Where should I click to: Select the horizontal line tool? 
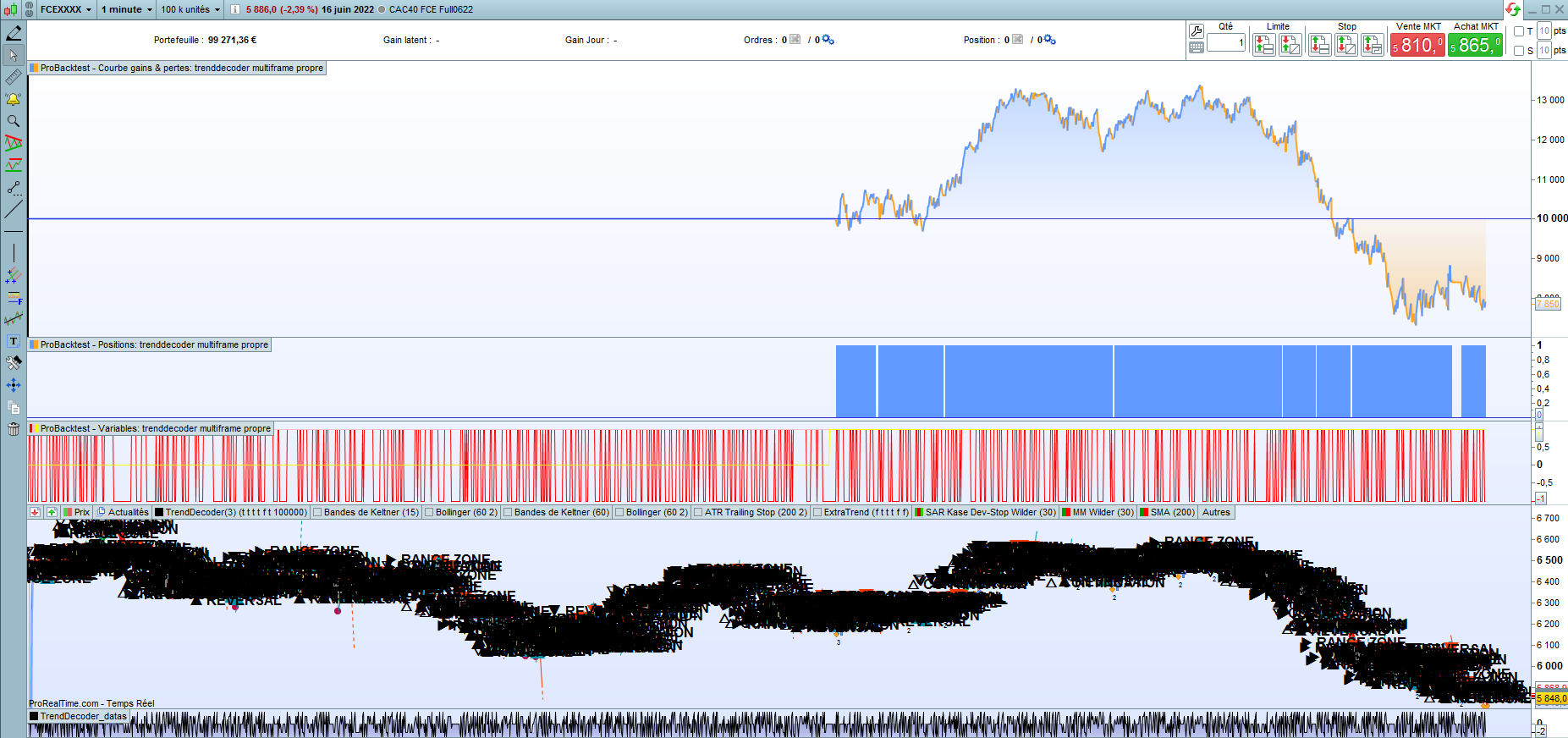(14, 231)
